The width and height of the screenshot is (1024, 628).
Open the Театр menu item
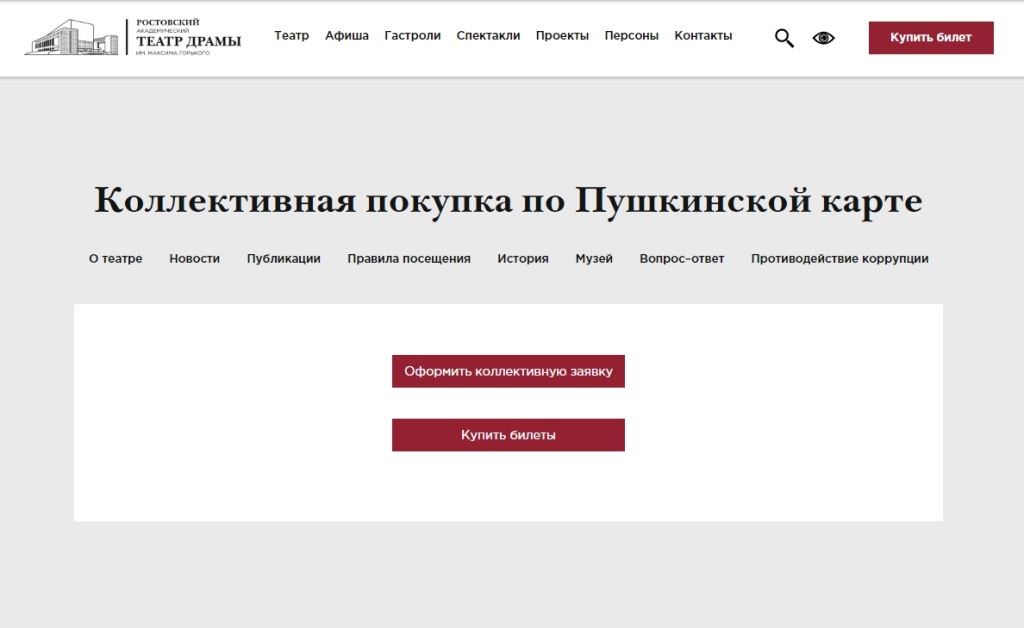pos(291,36)
